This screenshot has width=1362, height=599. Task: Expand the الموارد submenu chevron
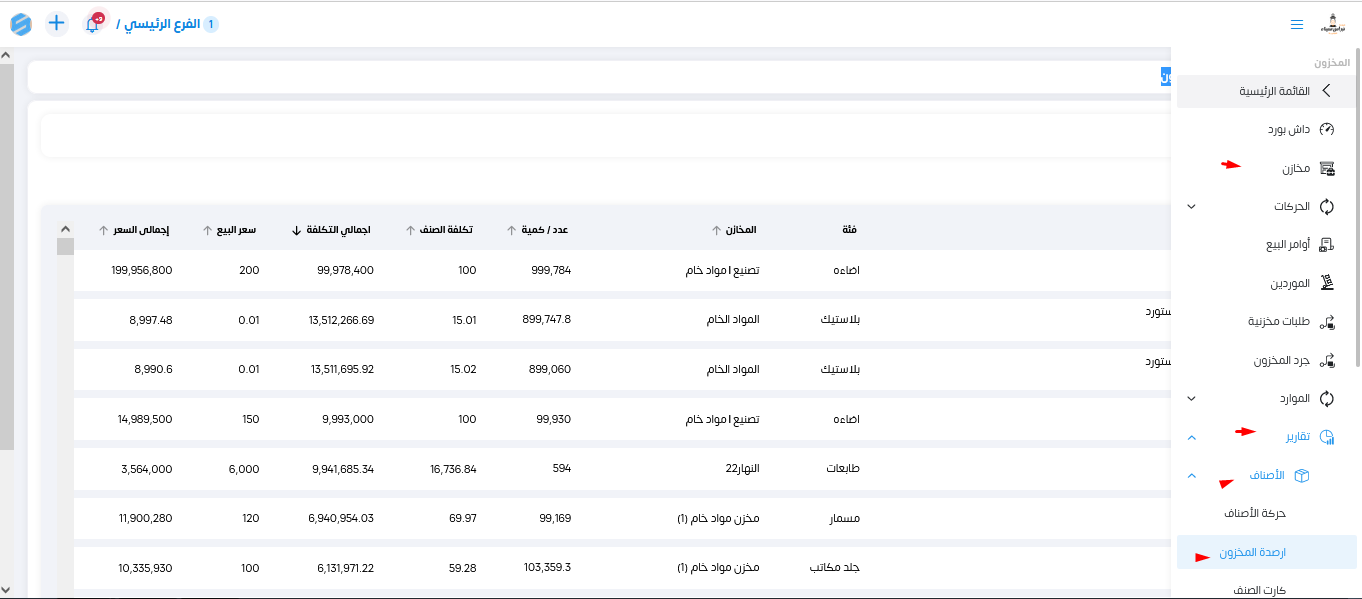pos(1191,399)
